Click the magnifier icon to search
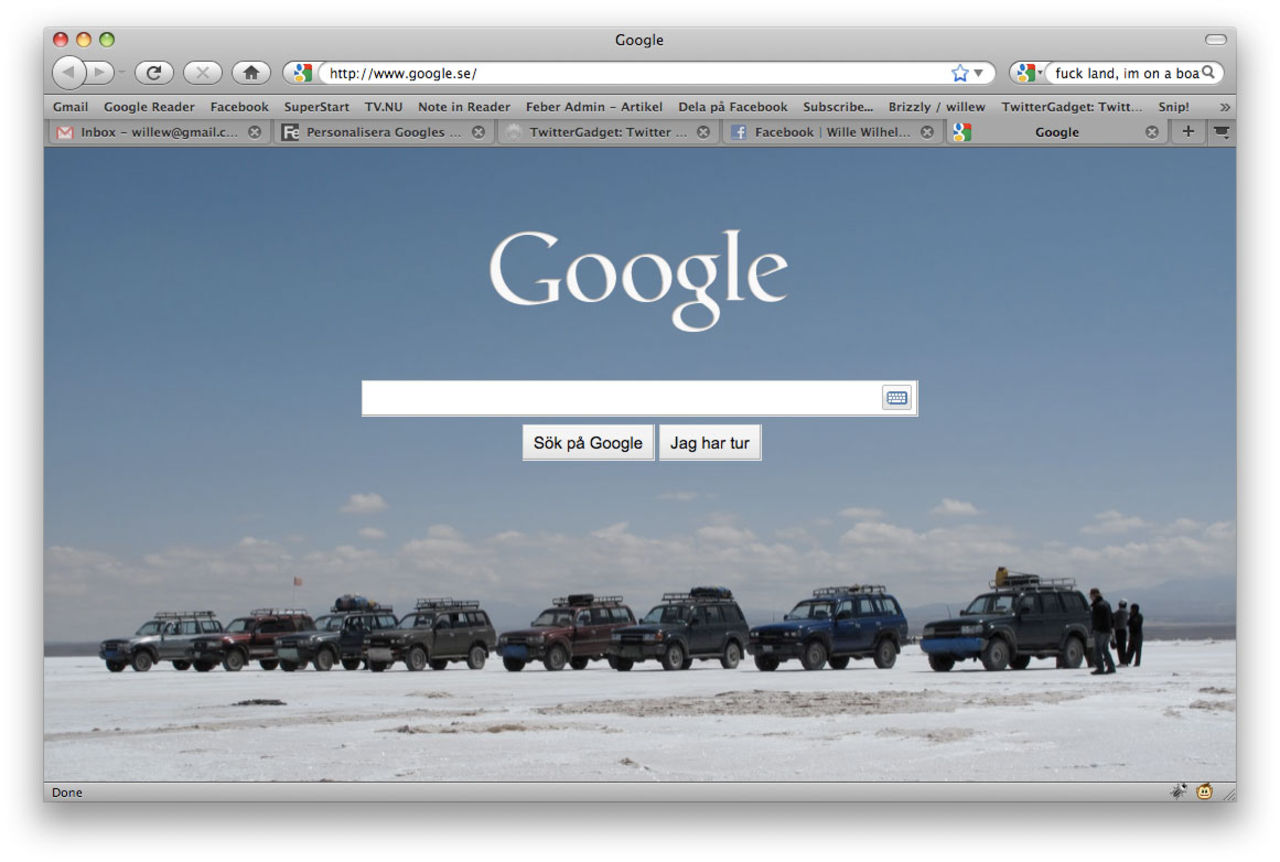The image size is (1280, 862). (x=1209, y=72)
